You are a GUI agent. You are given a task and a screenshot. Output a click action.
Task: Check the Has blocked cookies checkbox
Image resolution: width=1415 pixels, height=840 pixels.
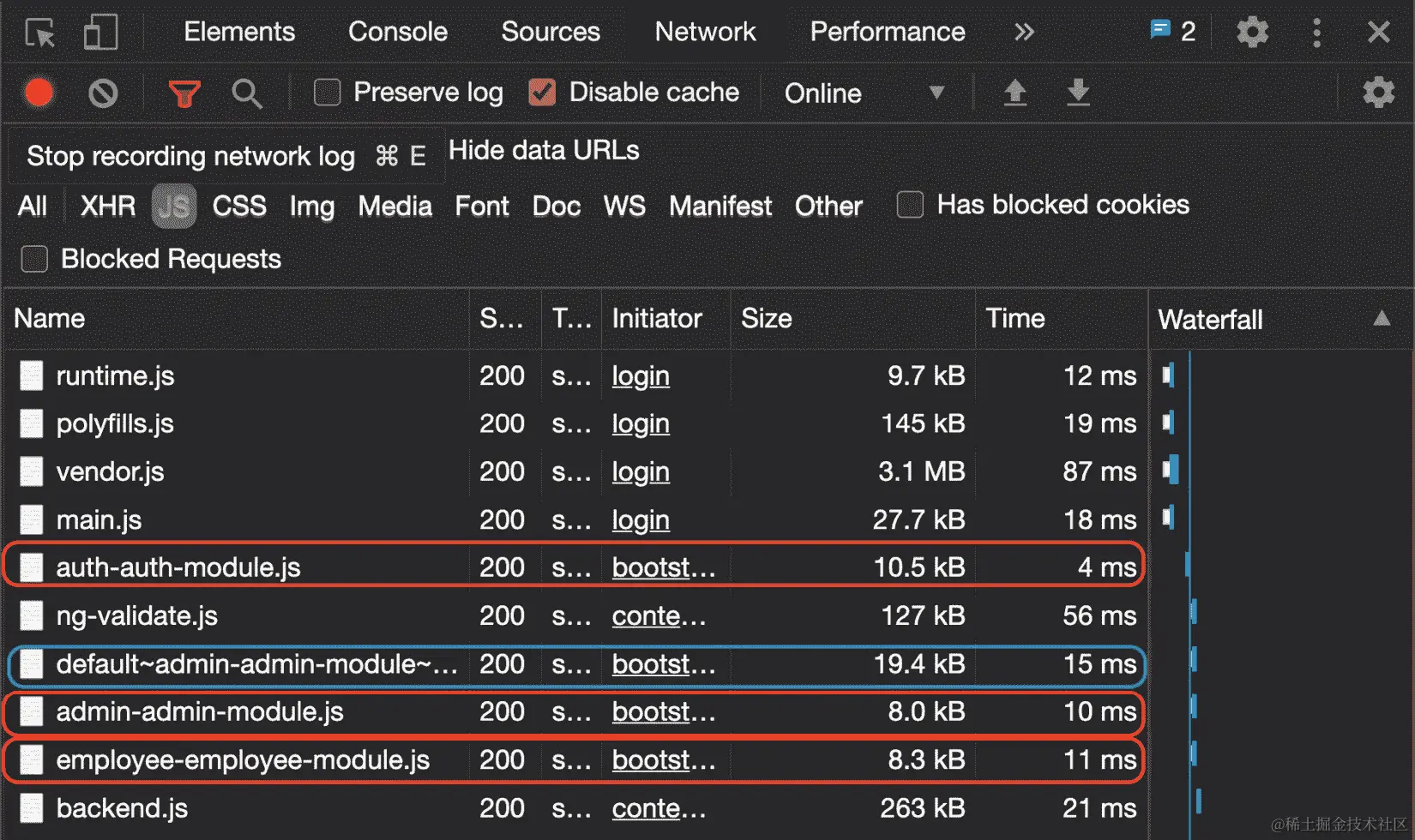tap(909, 205)
